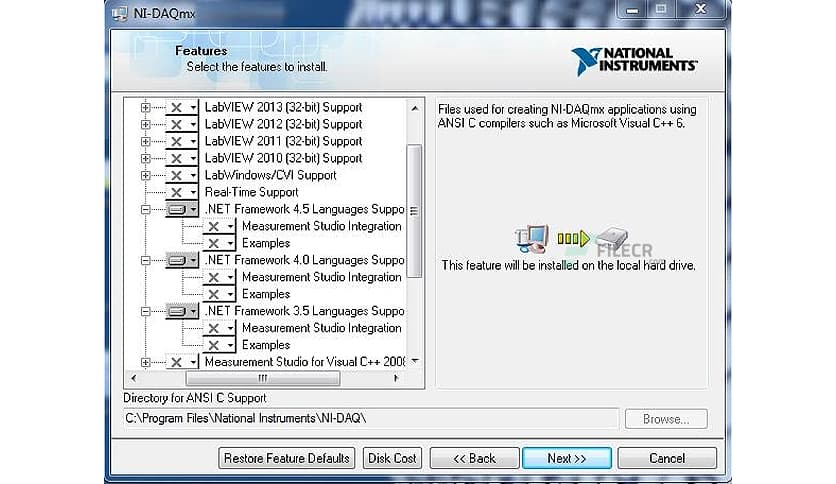Click horizontal scrollbar thumb in feature list

click(263, 378)
